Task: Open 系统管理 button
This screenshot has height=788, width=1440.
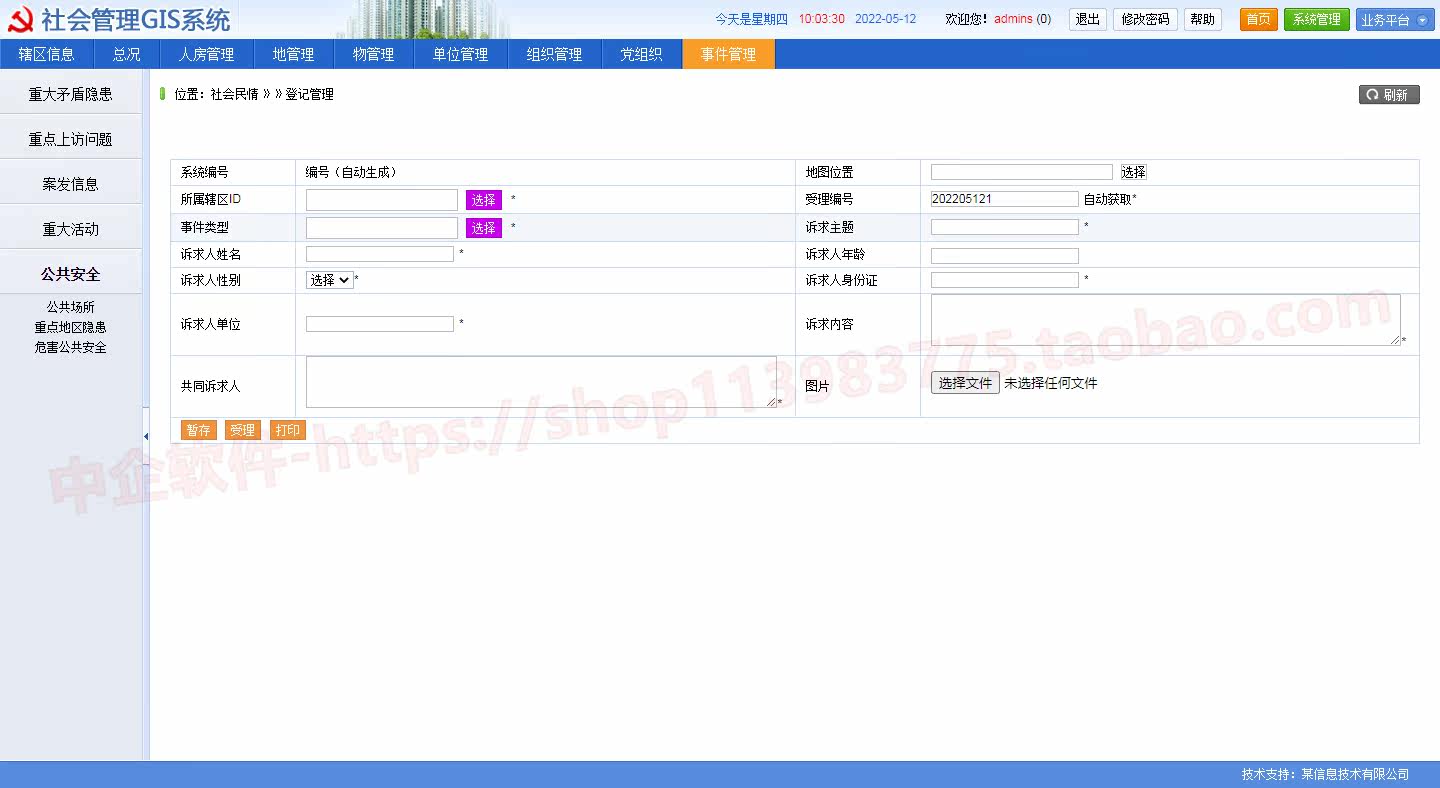Action: 1317,19
